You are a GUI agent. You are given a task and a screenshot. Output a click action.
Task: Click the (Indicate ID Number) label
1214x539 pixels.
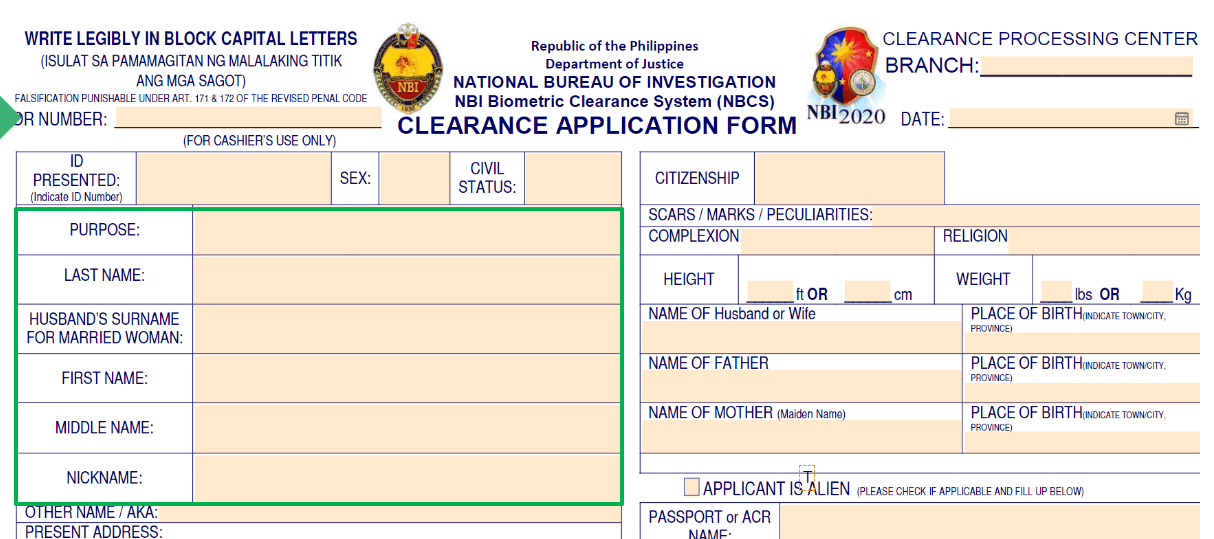click(x=76, y=197)
